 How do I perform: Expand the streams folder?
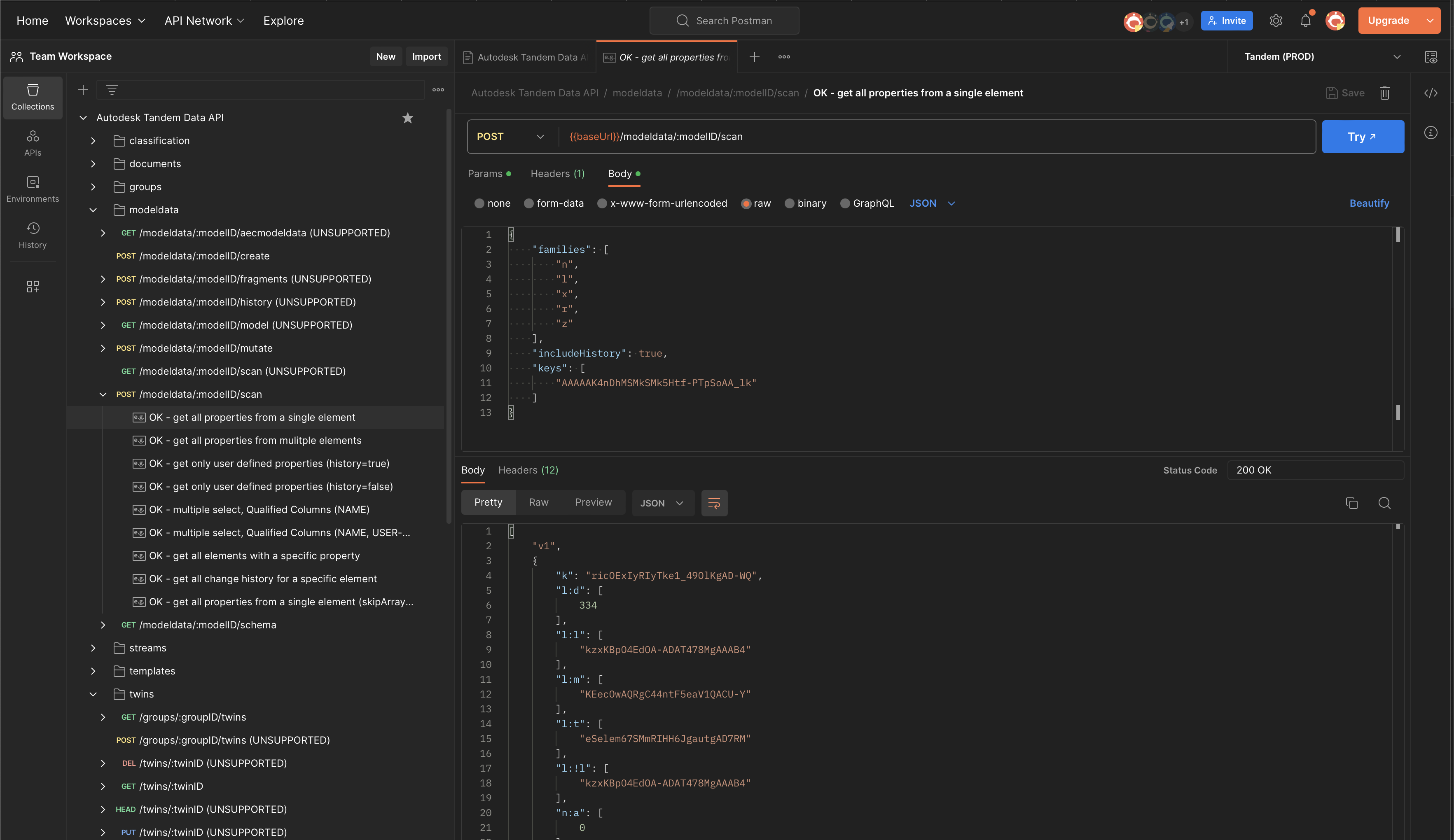(x=93, y=648)
